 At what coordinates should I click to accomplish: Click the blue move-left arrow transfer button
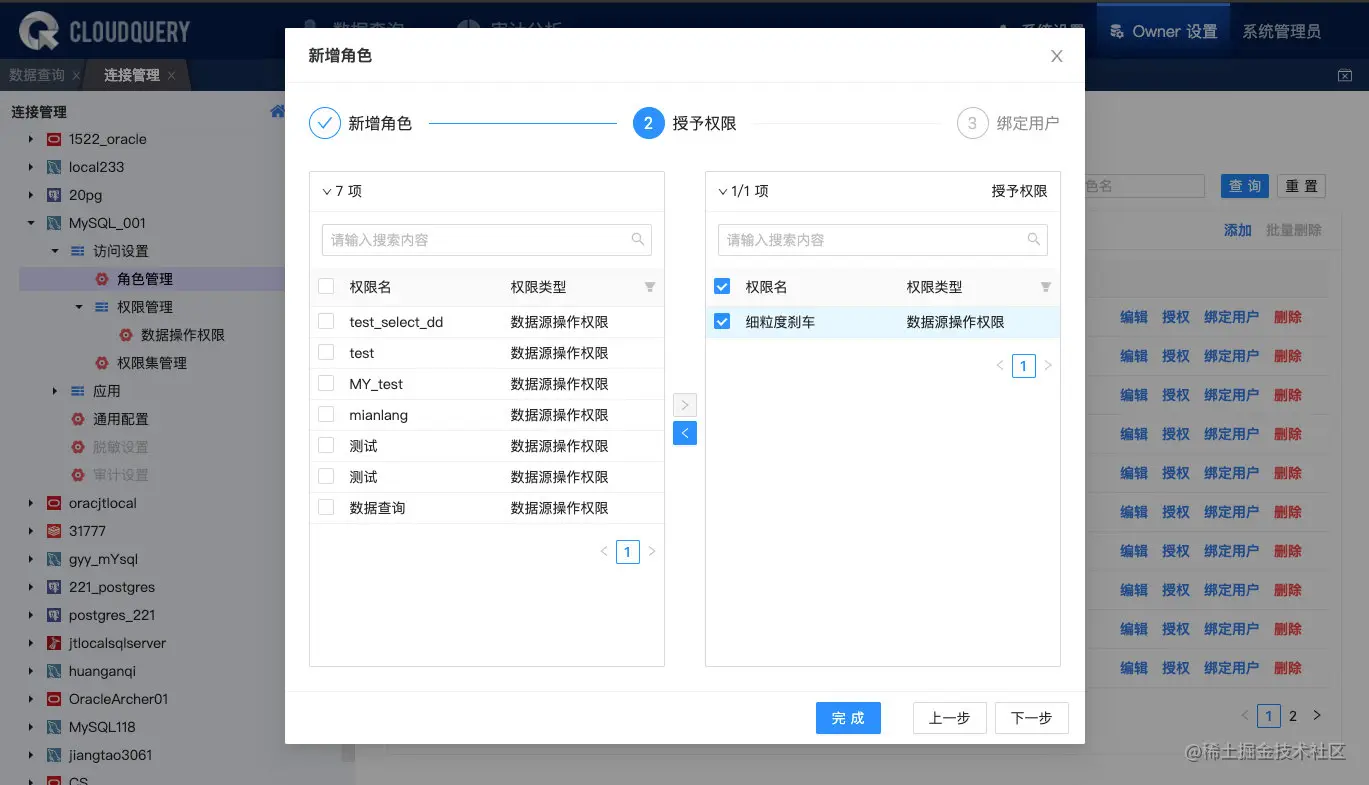click(685, 433)
